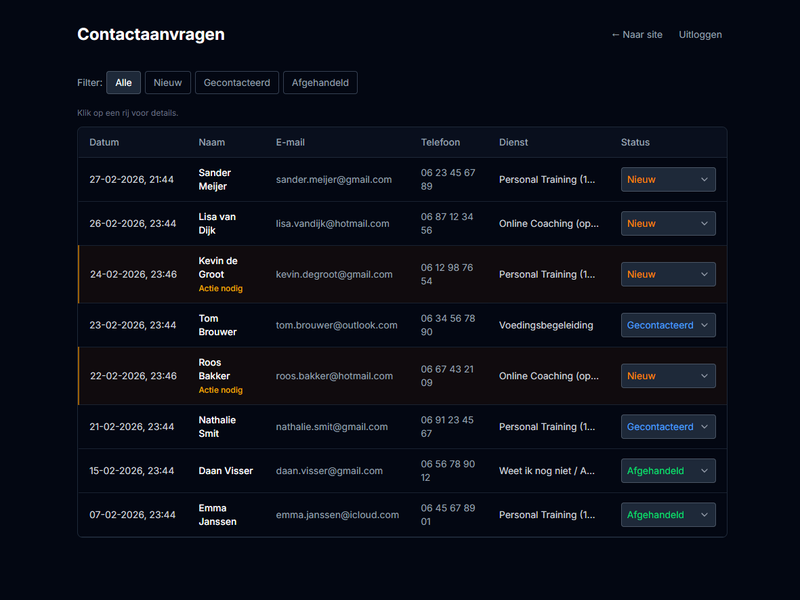Click email nathalie.smit@gmail.com
This screenshot has width=800, height=600.
coord(332,427)
